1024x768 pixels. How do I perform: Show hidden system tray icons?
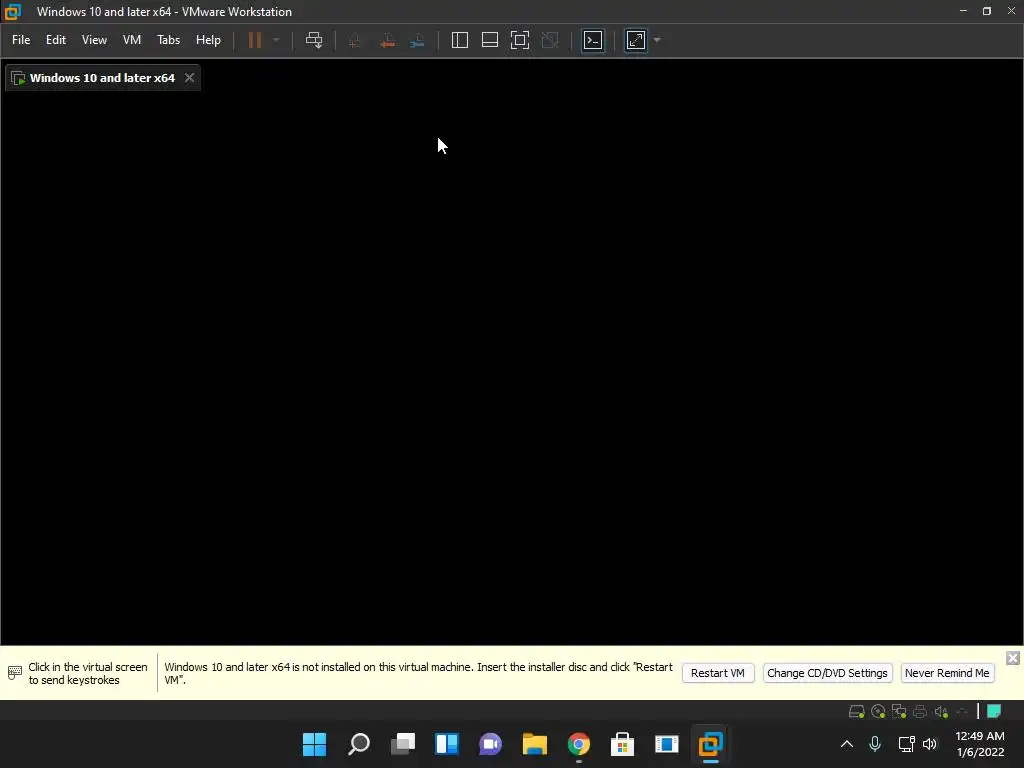(847, 744)
